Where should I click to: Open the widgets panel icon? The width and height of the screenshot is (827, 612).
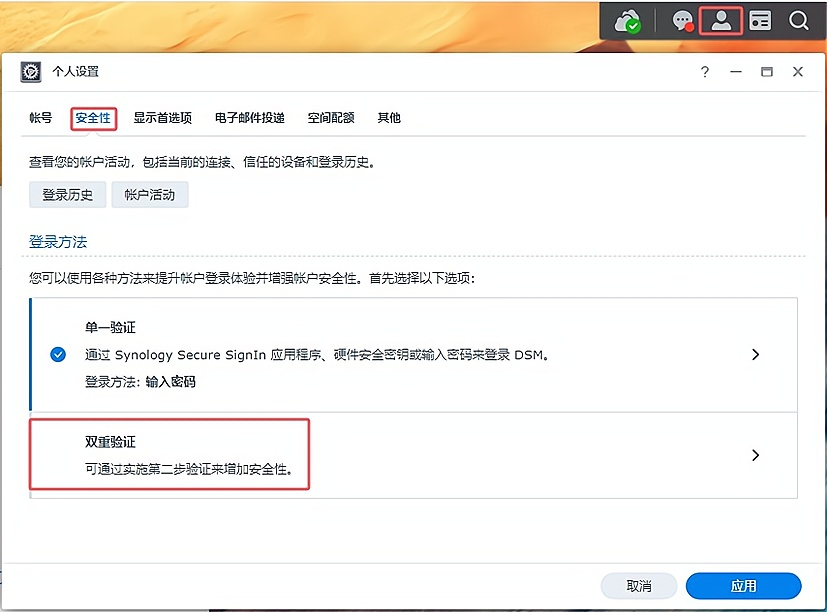761,21
